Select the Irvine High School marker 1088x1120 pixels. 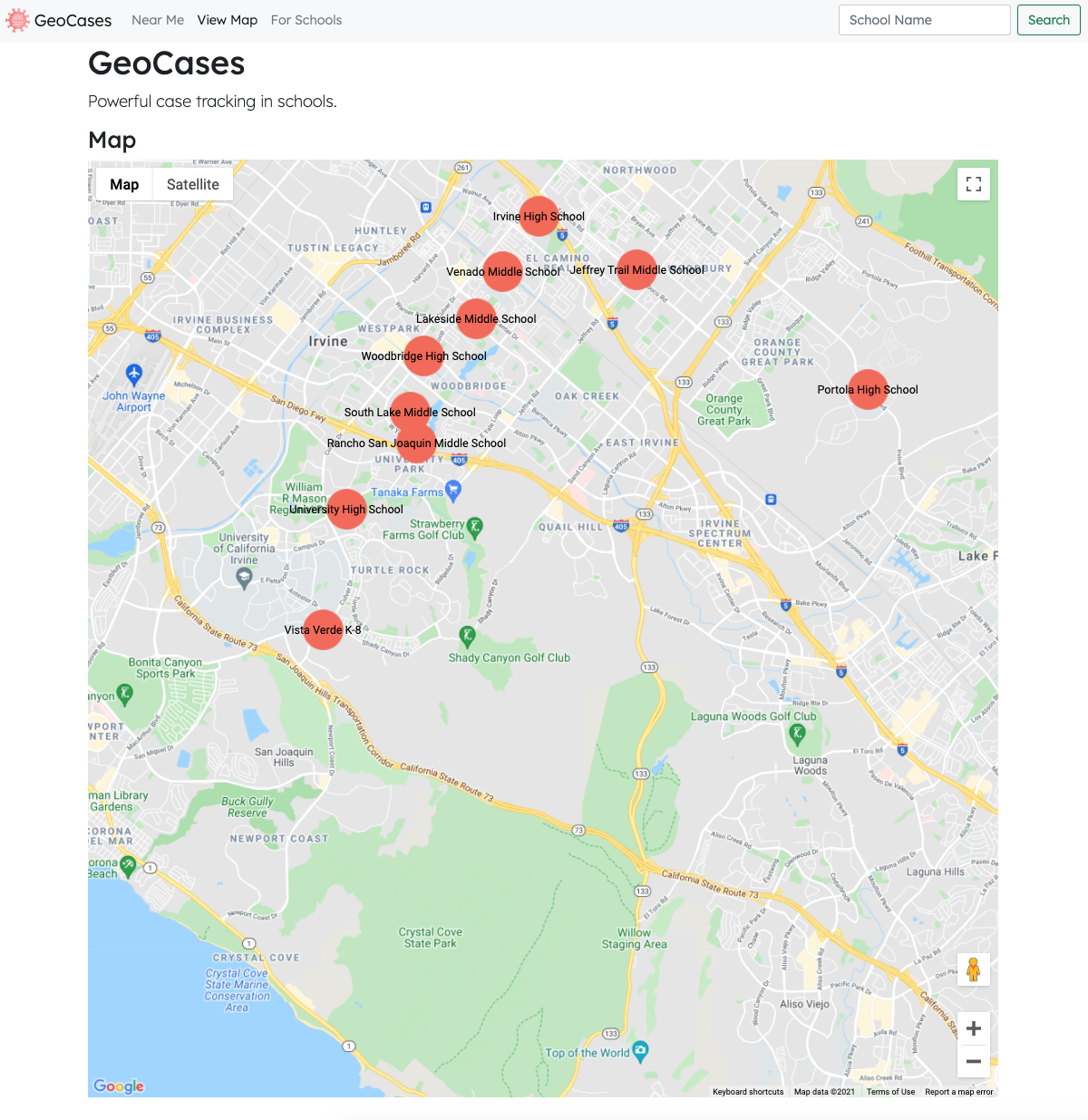[539, 217]
